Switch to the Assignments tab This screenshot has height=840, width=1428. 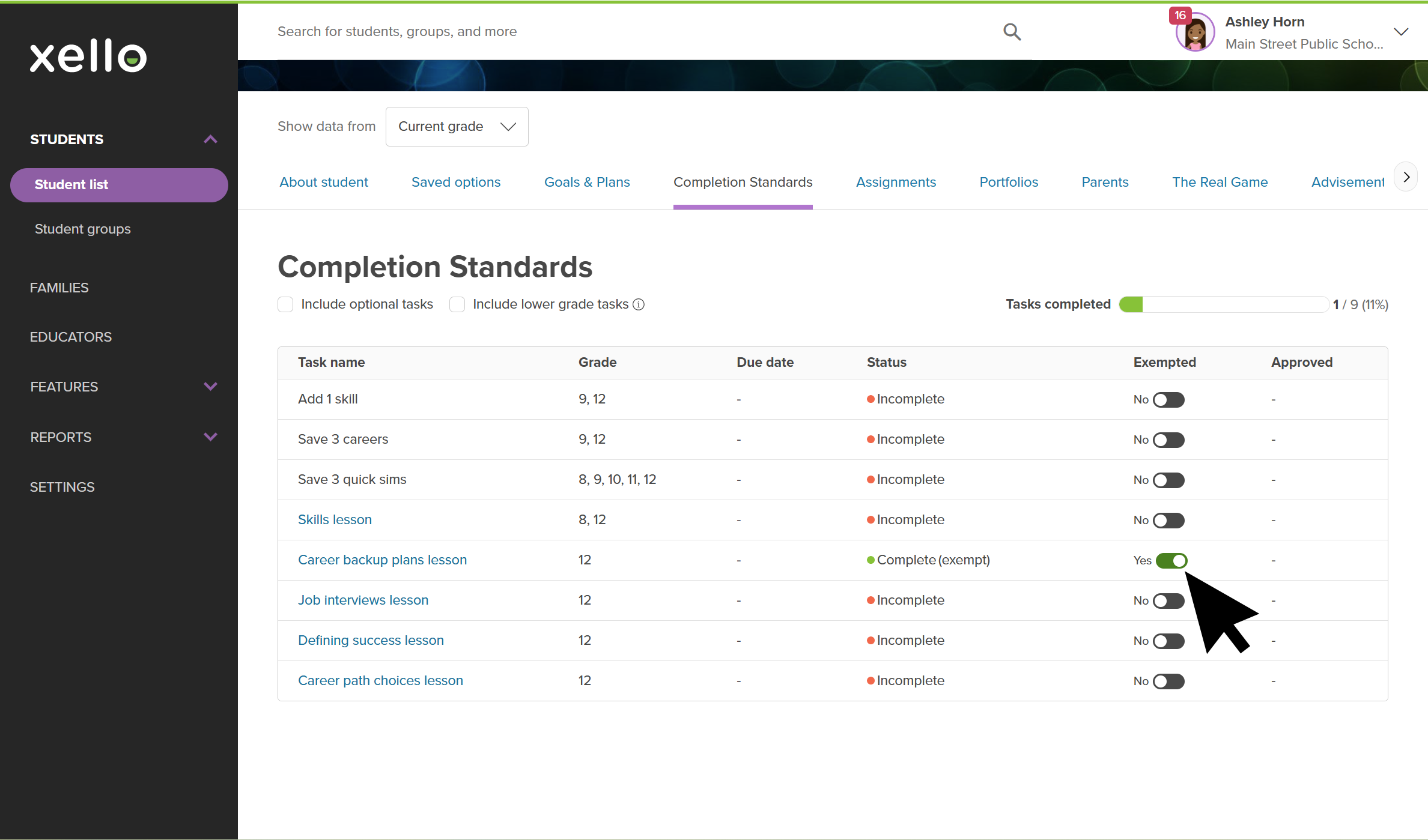tap(896, 182)
